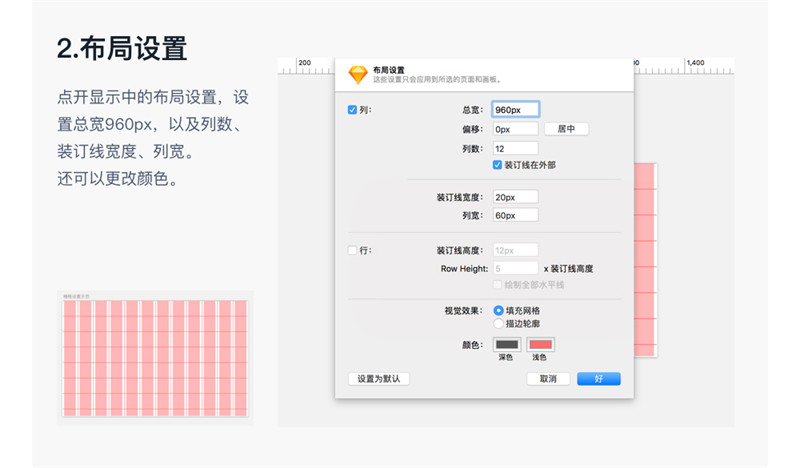Screen dimensions: 800x468
Task: Open the 深色 dark color swatch
Action: [x=507, y=344]
